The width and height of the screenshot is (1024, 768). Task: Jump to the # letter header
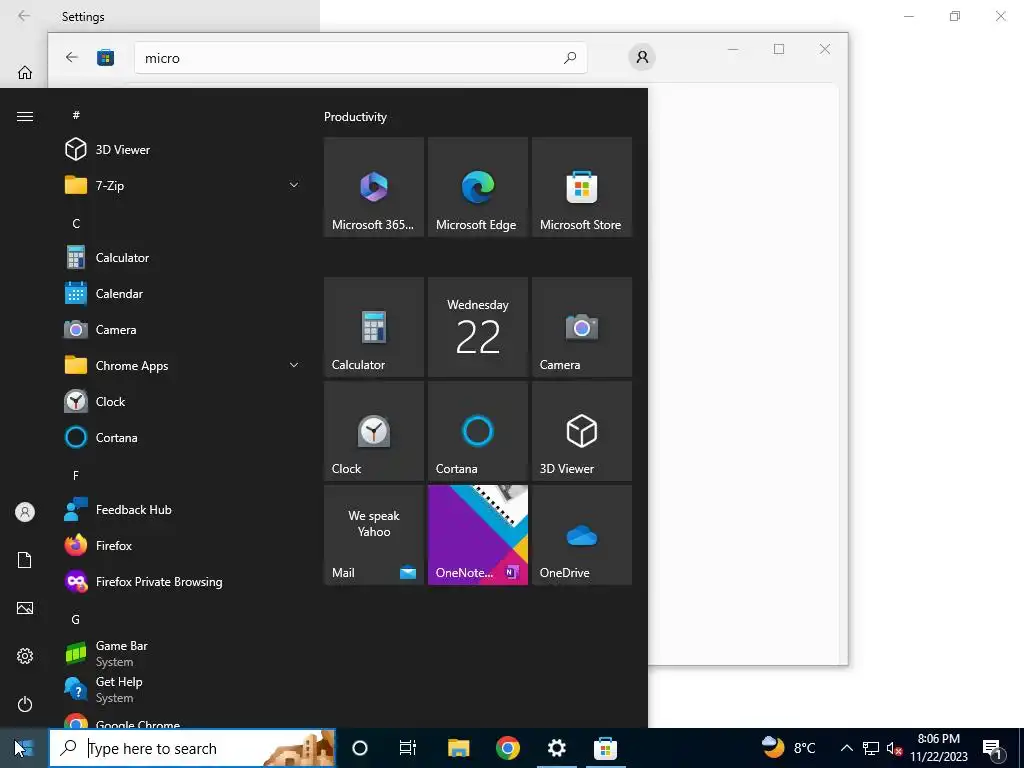point(76,115)
